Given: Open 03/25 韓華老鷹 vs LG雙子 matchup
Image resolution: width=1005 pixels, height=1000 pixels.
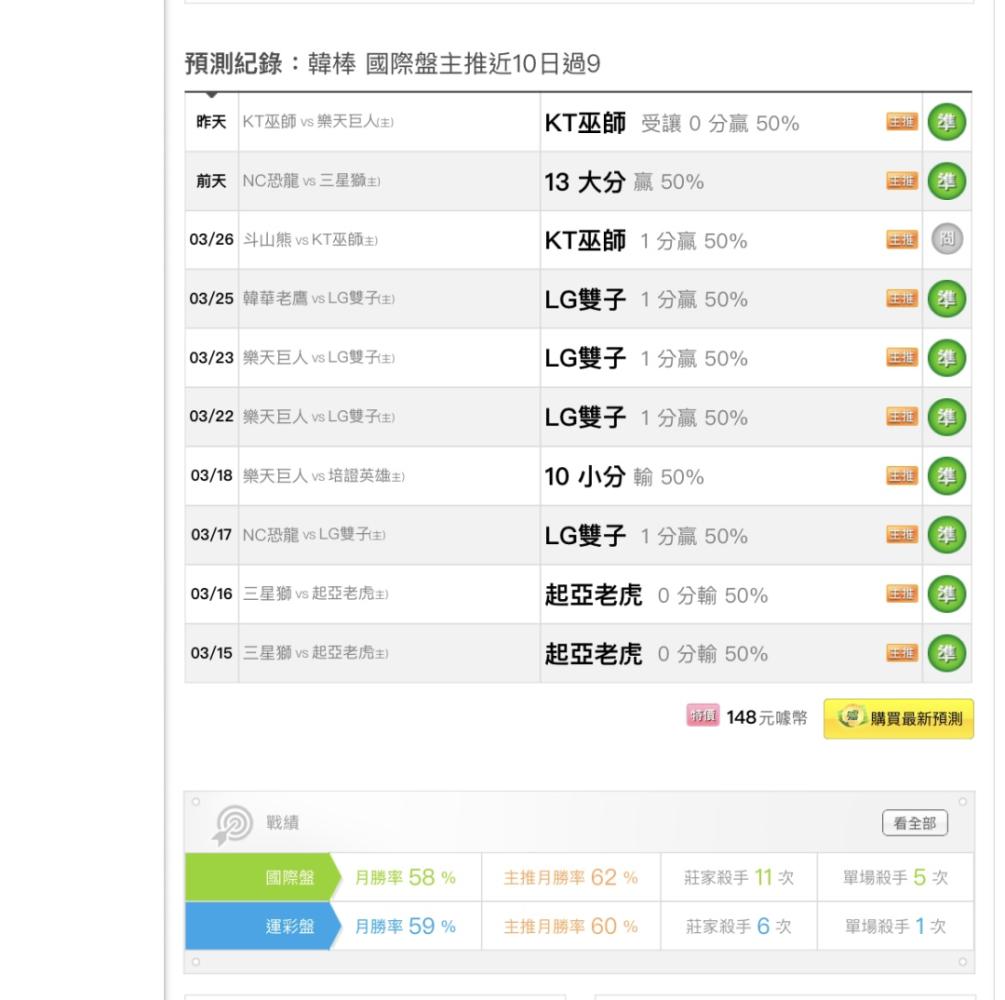Looking at the screenshot, I should tap(318, 299).
